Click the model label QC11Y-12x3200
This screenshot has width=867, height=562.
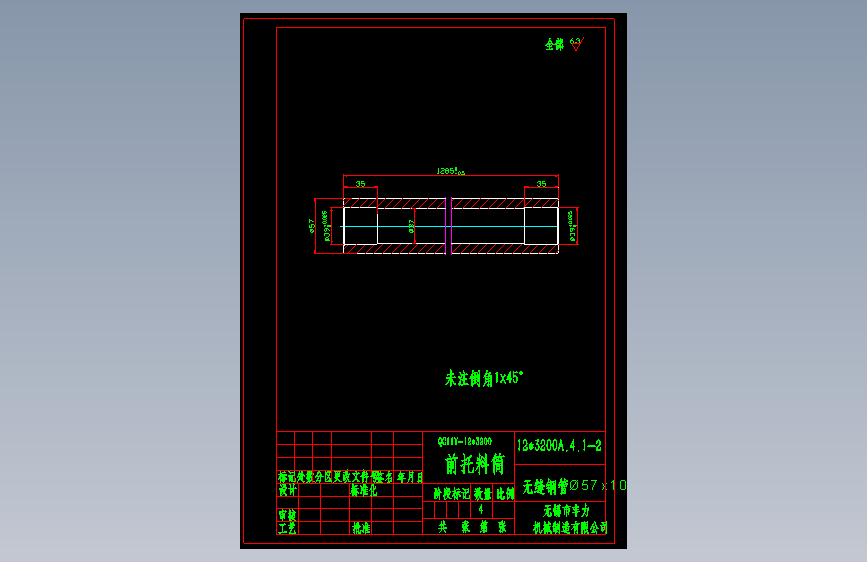point(464,441)
